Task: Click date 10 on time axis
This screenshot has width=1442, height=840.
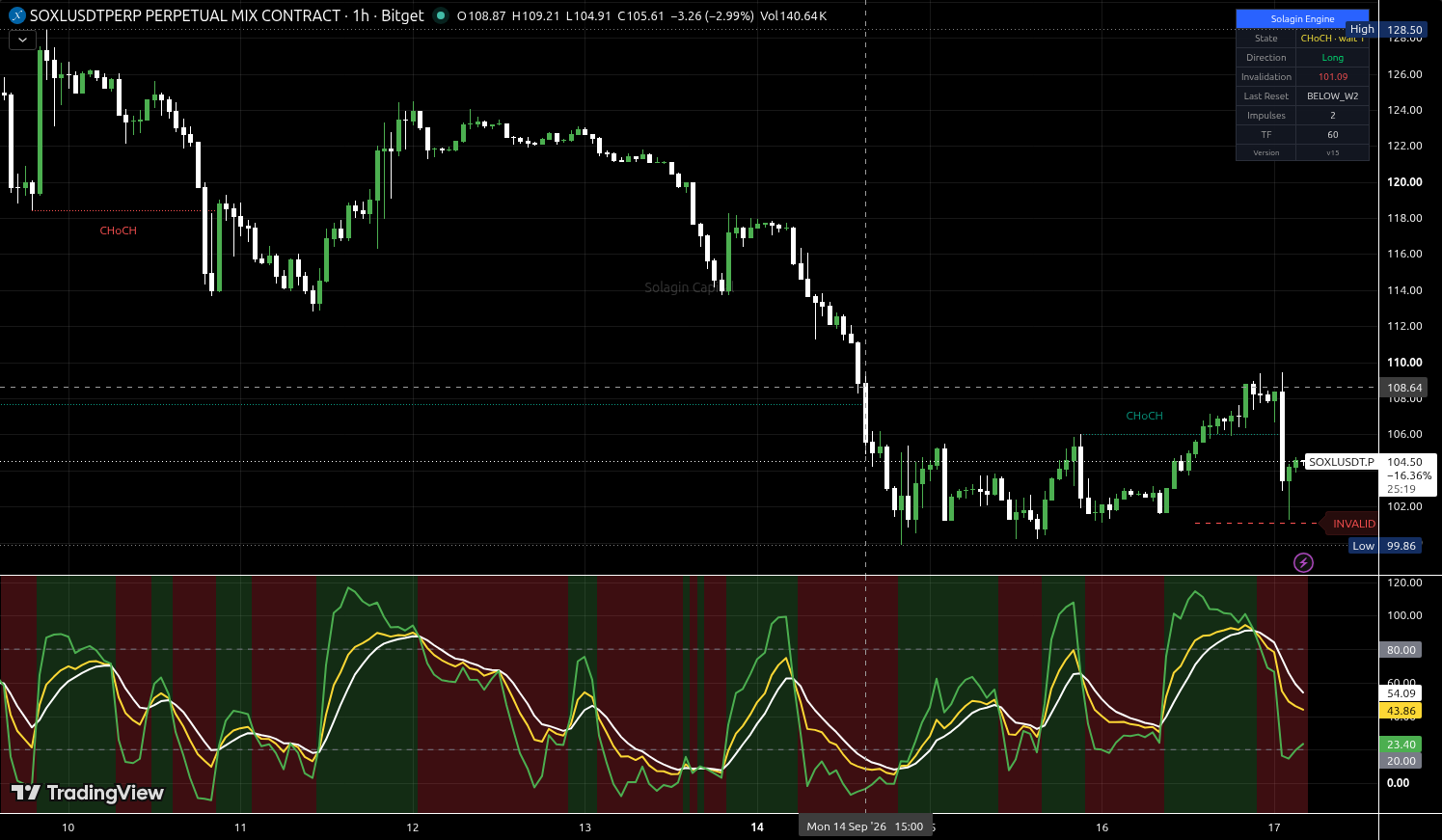Action: 68,827
